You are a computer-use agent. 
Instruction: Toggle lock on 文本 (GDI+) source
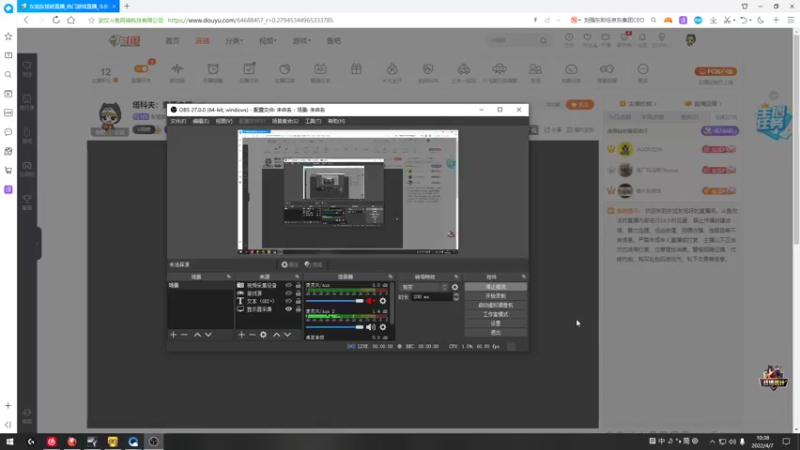pos(298,301)
